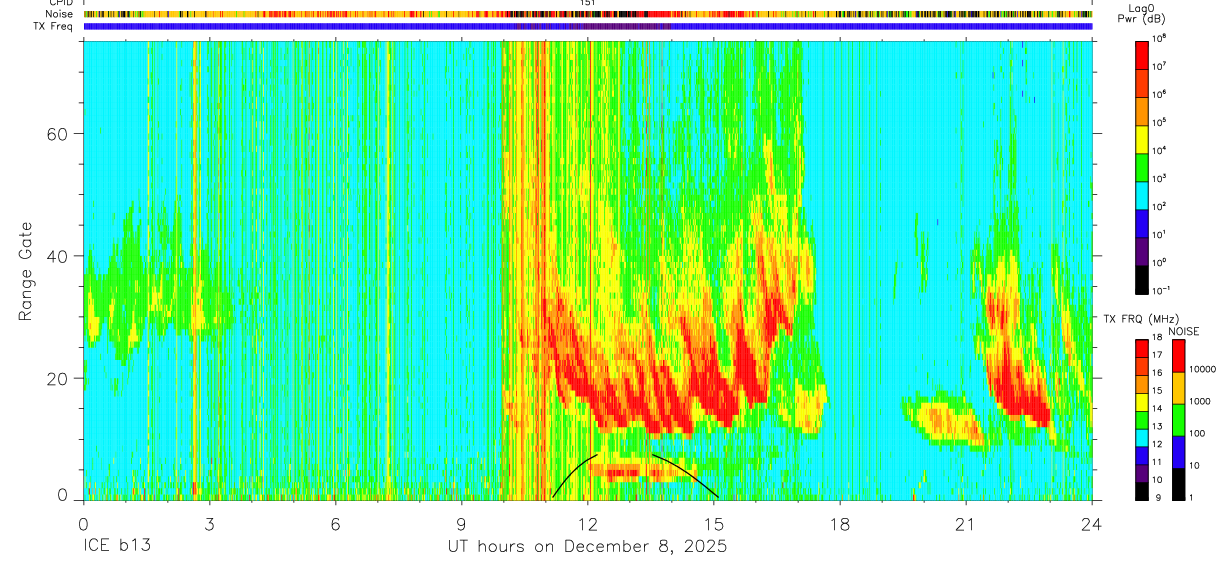
Task: Click the 1000 label on NOISE scale
Action: pos(1200,402)
